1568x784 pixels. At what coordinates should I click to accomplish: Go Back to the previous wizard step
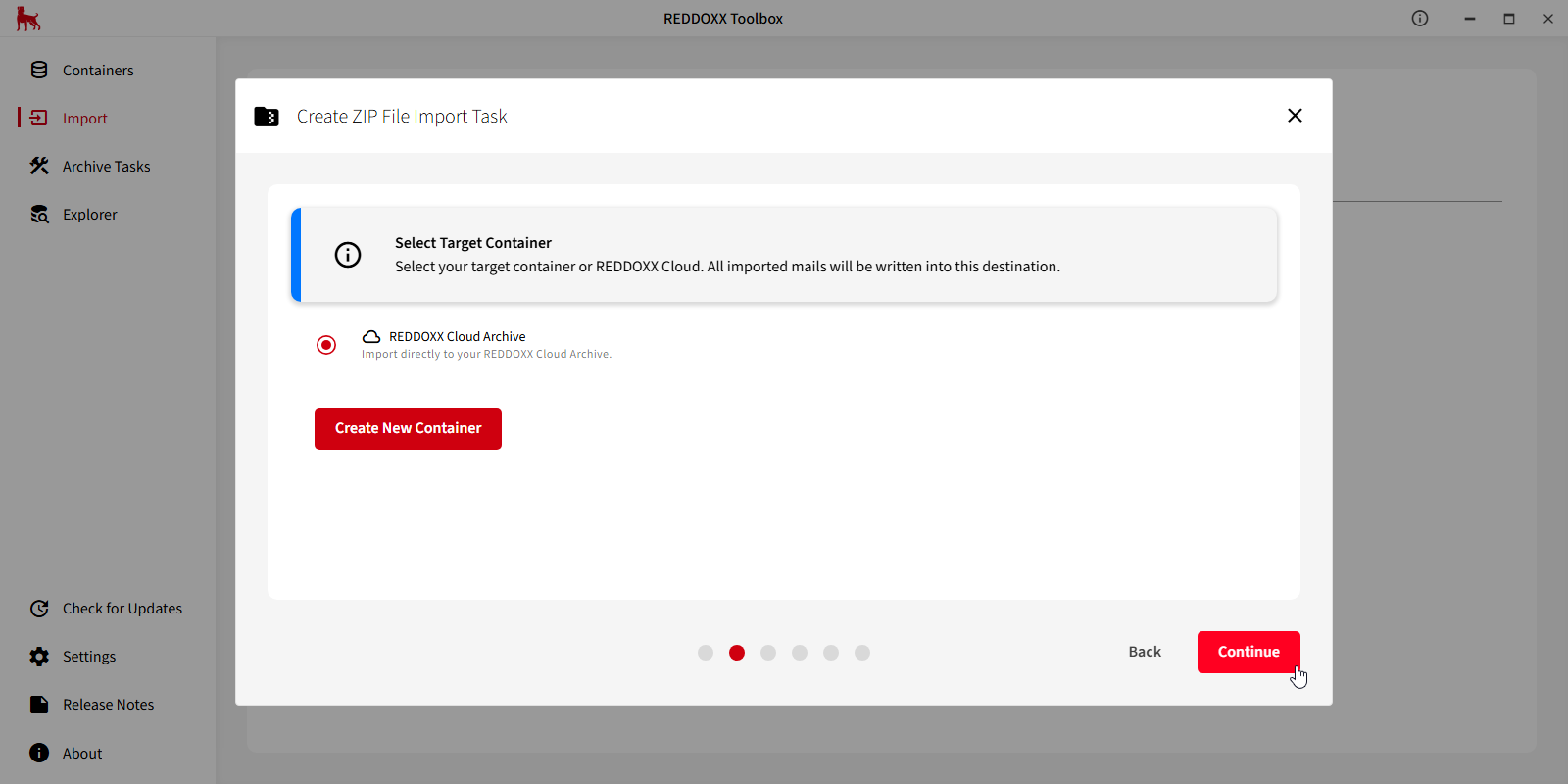coord(1145,652)
